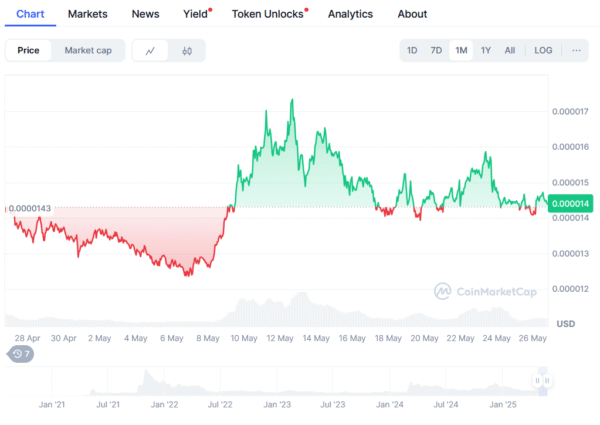Click Jan '25 on the overview timeline
The height and width of the screenshot is (425, 600).
point(503,405)
